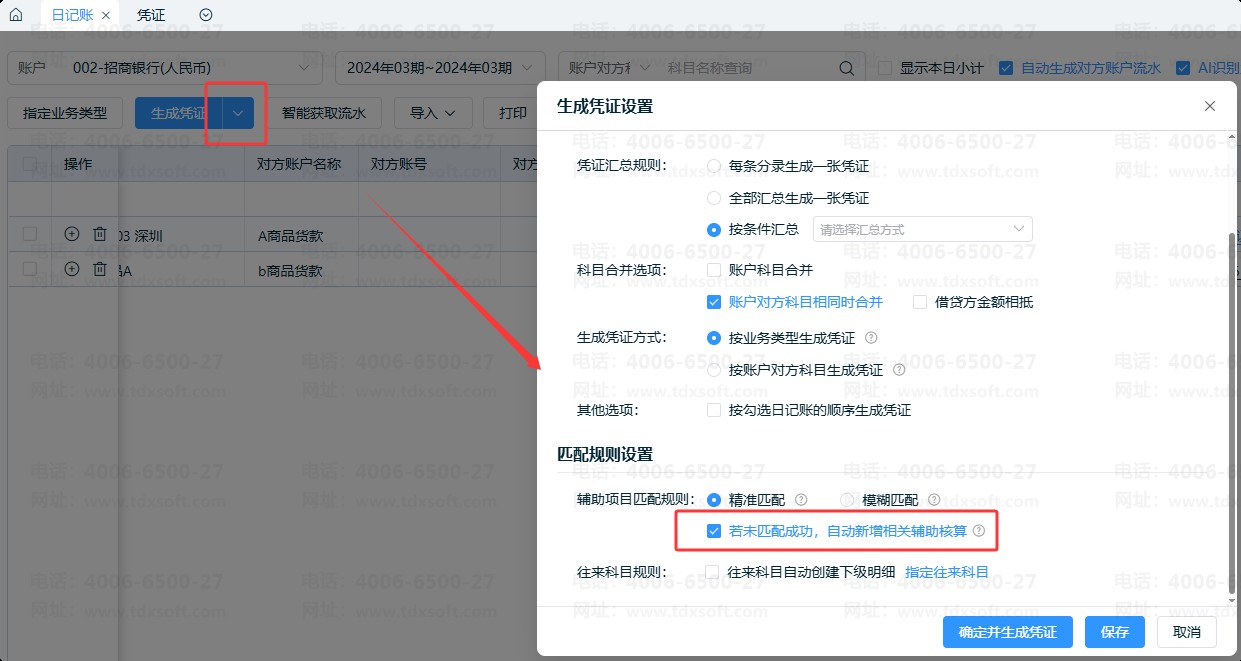Click help icon next to 模糊匹配
The height and width of the screenshot is (661, 1241).
934,499
